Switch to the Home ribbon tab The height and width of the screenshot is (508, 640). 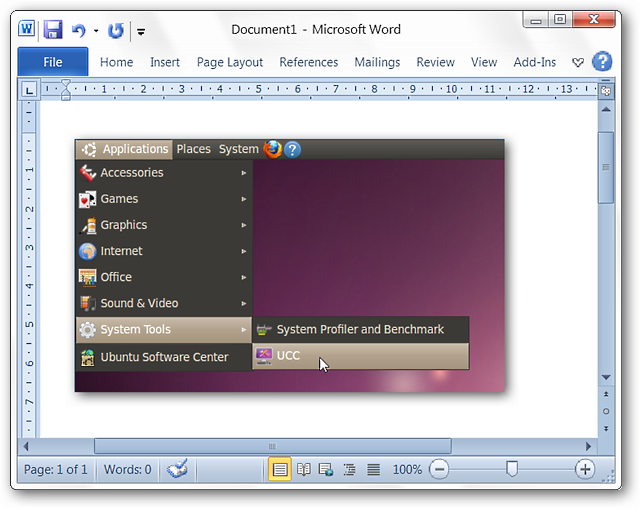117,62
